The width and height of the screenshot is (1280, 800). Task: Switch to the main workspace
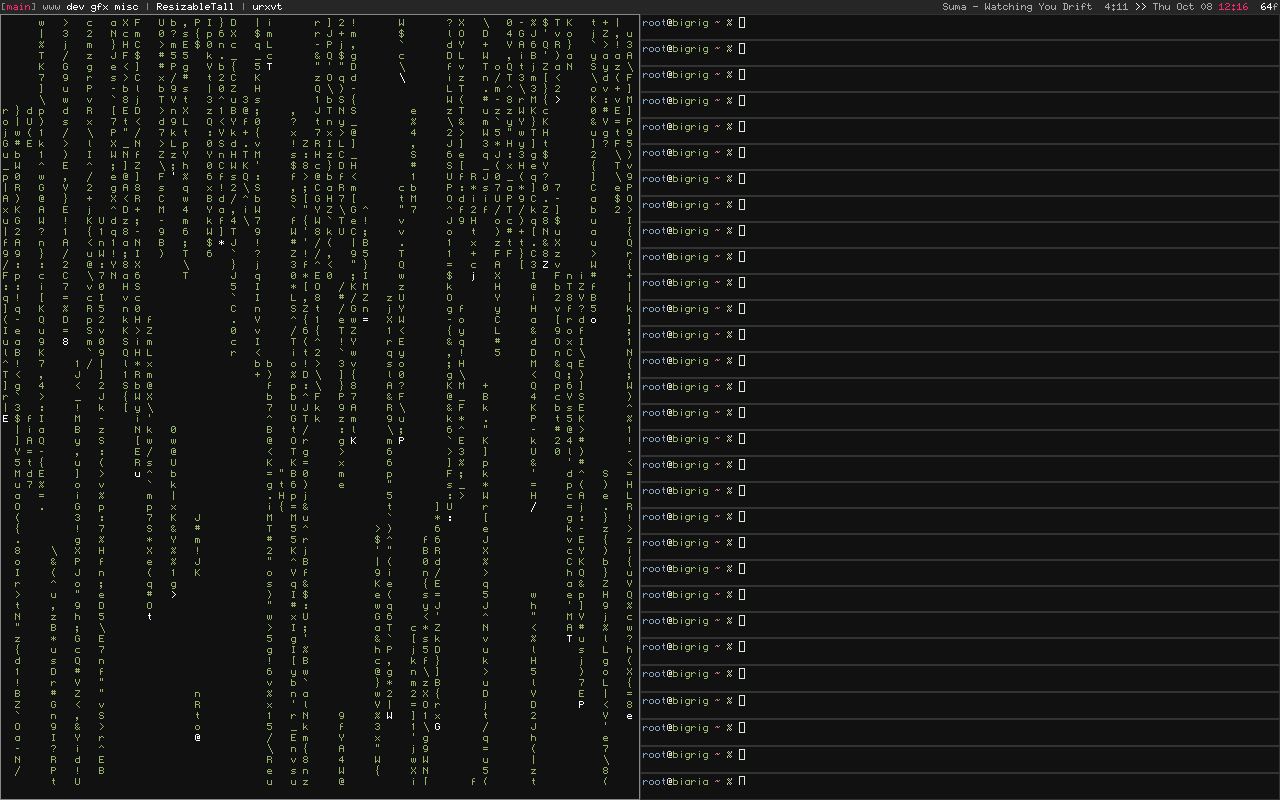(18, 7)
